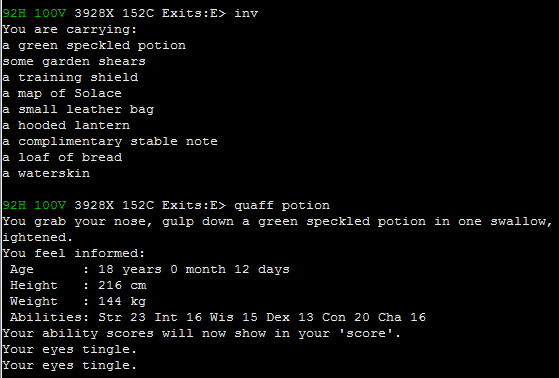Select 'a training shield' line

tap(70, 77)
